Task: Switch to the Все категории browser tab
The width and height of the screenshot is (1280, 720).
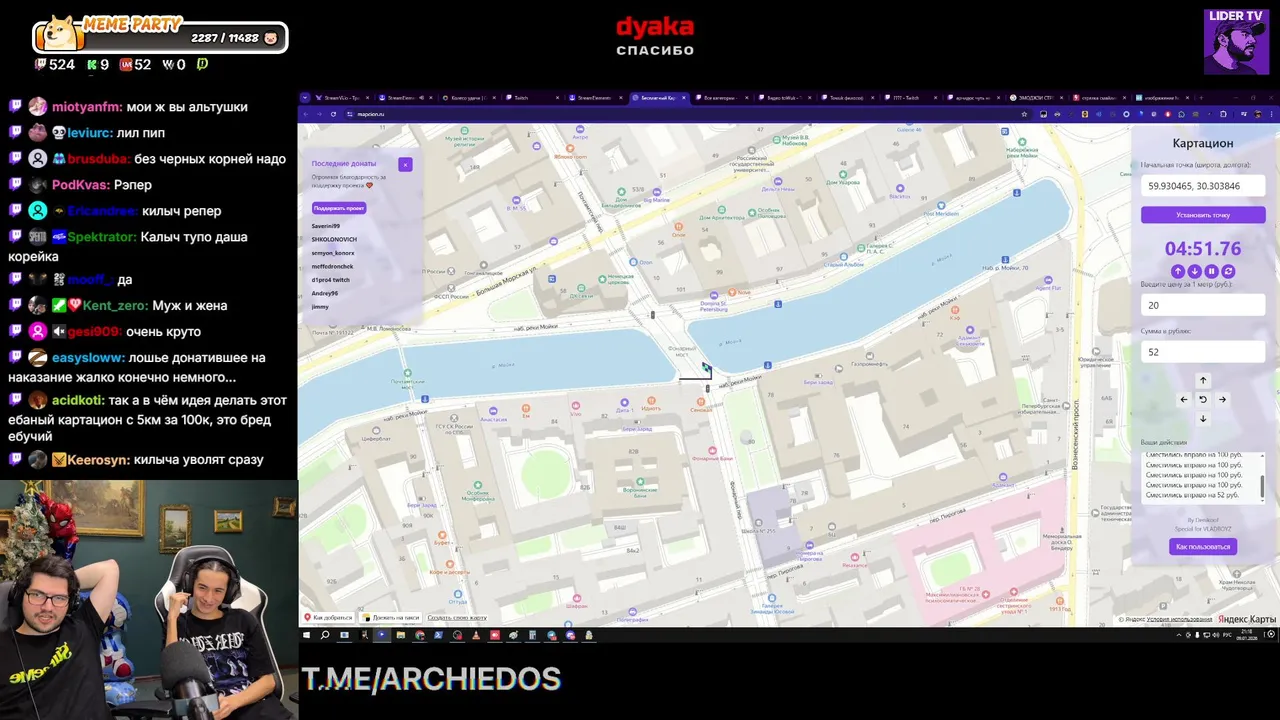Action: [720, 98]
